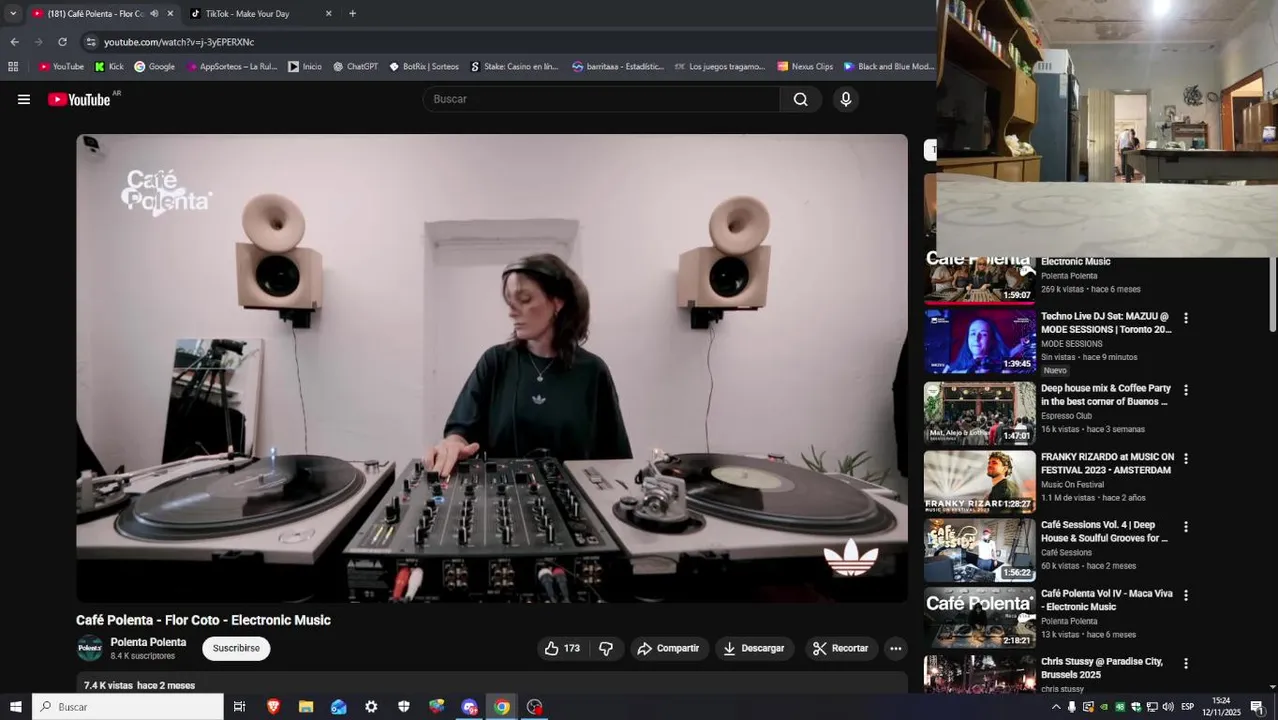Open the Chrome apps grid shortcut

(x=13, y=67)
